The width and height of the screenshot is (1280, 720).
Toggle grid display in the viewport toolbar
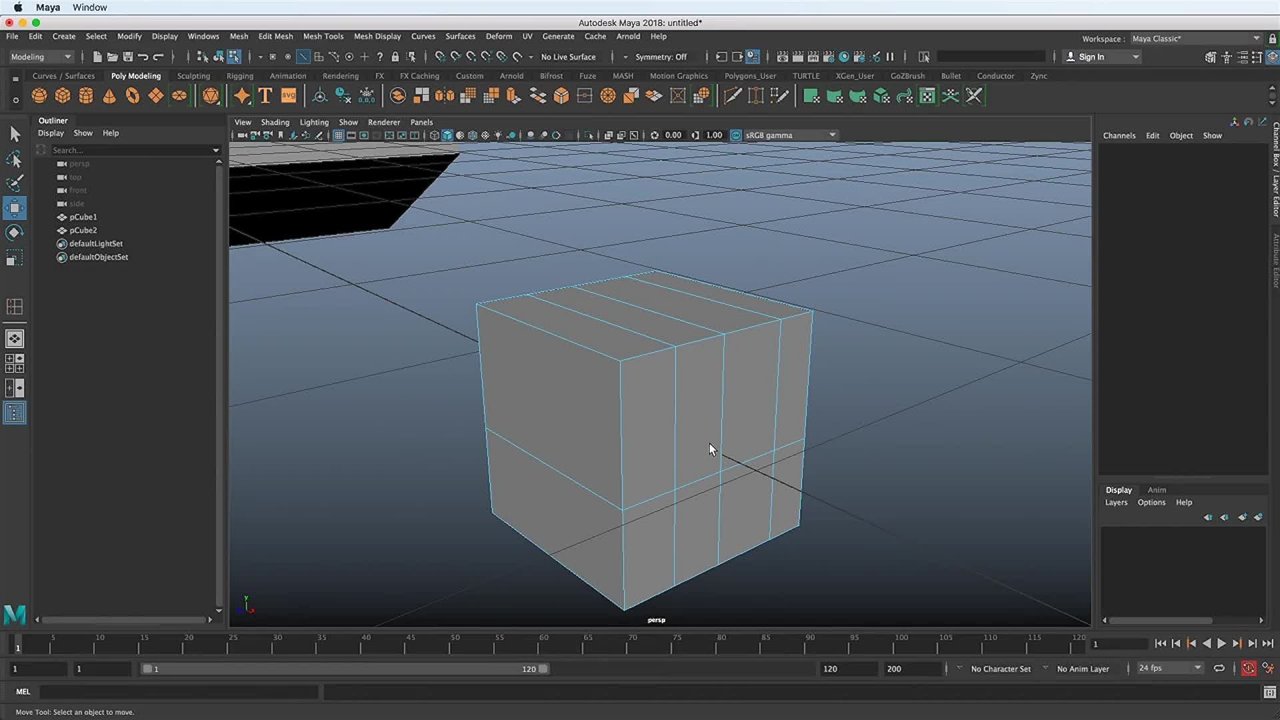click(339, 135)
